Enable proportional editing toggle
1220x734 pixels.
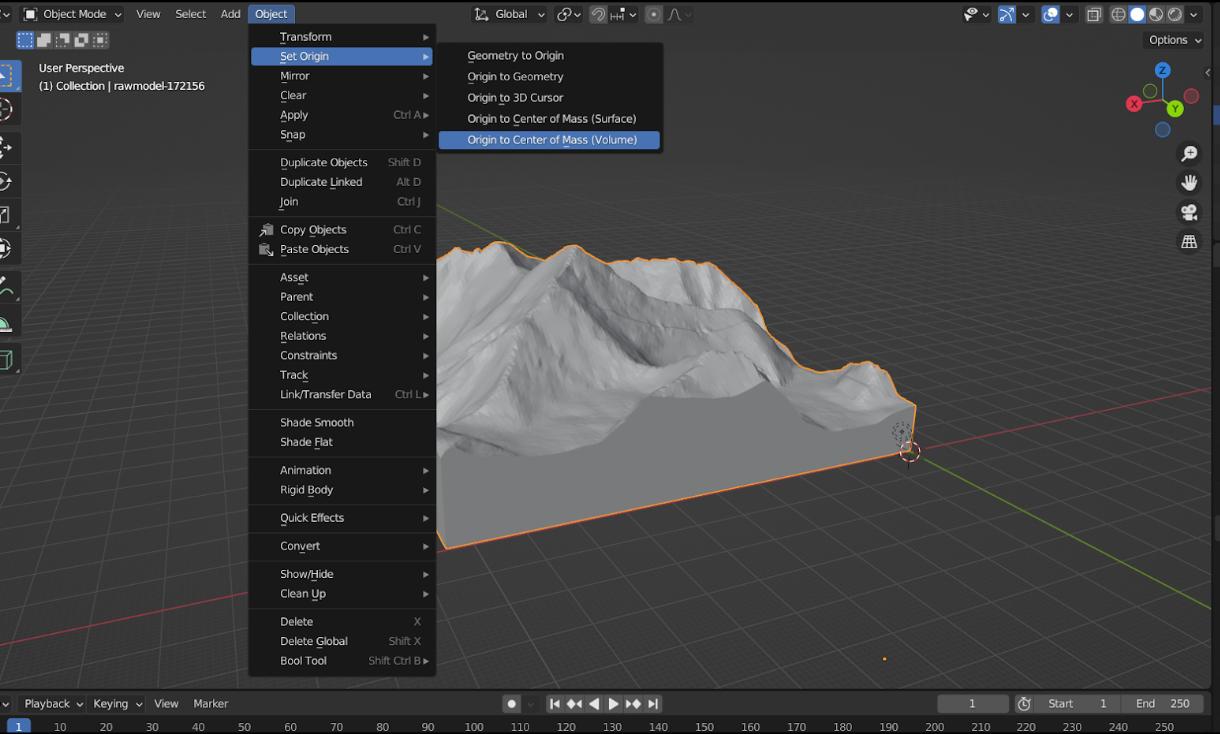653,14
